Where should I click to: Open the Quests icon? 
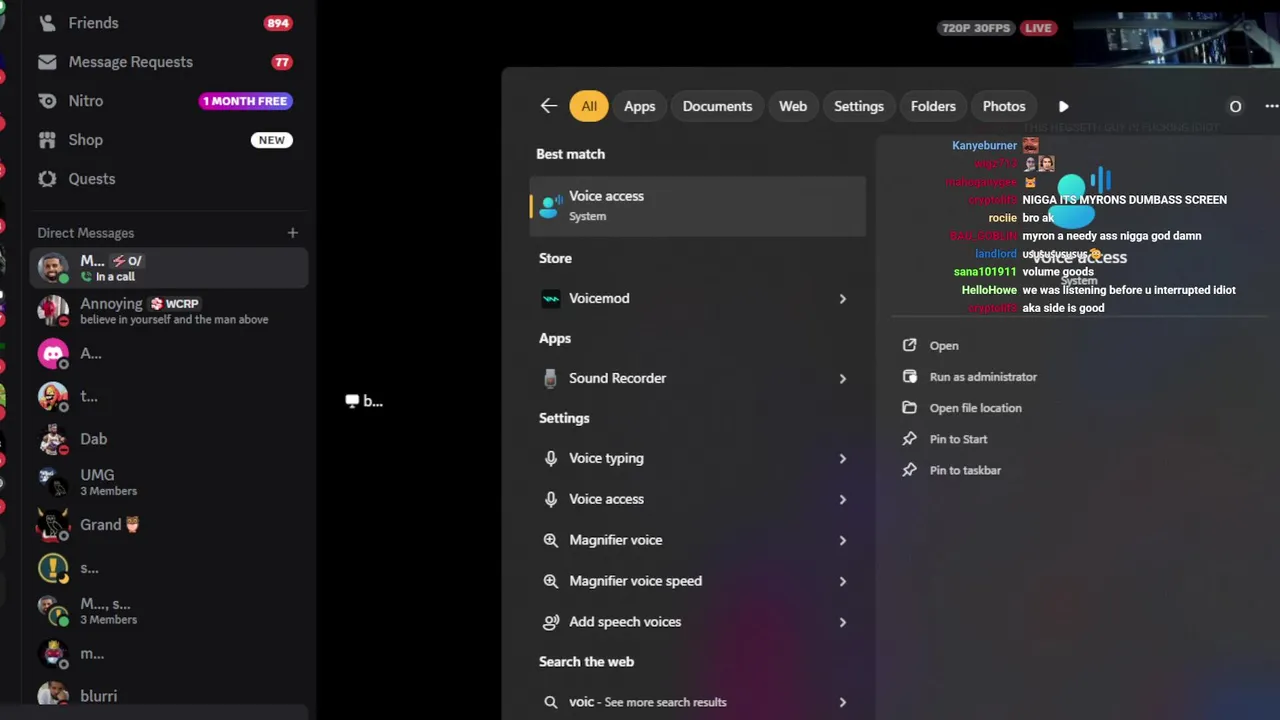click(x=47, y=179)
